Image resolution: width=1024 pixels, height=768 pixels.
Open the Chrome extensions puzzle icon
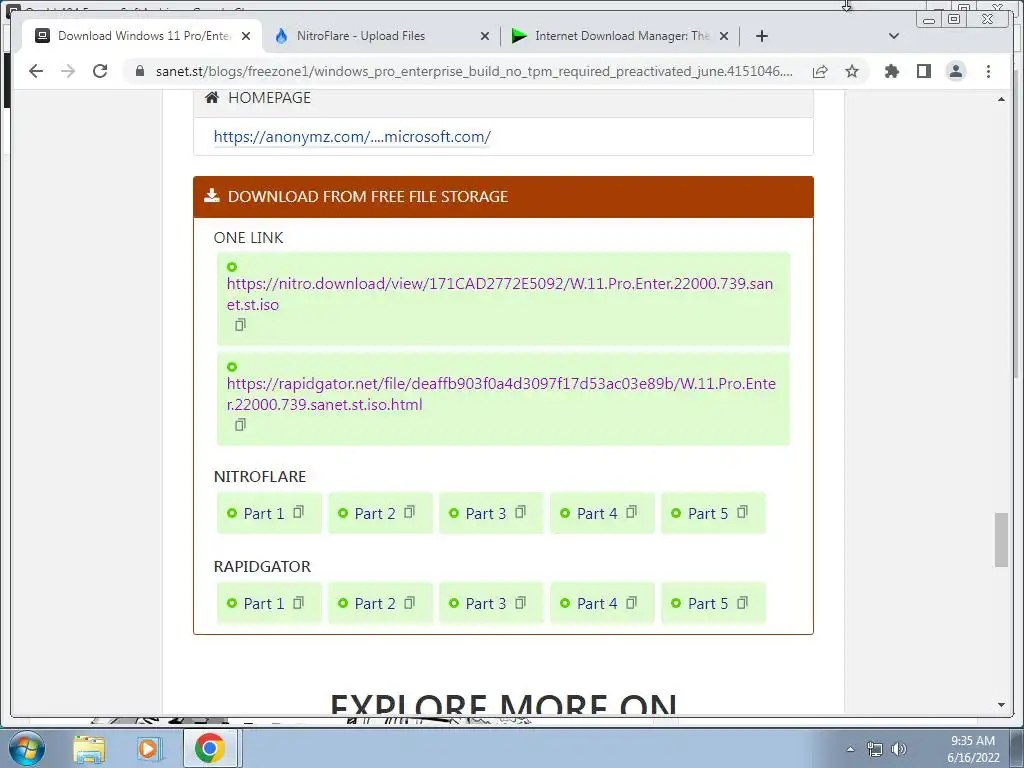click(x=891, y=71)
